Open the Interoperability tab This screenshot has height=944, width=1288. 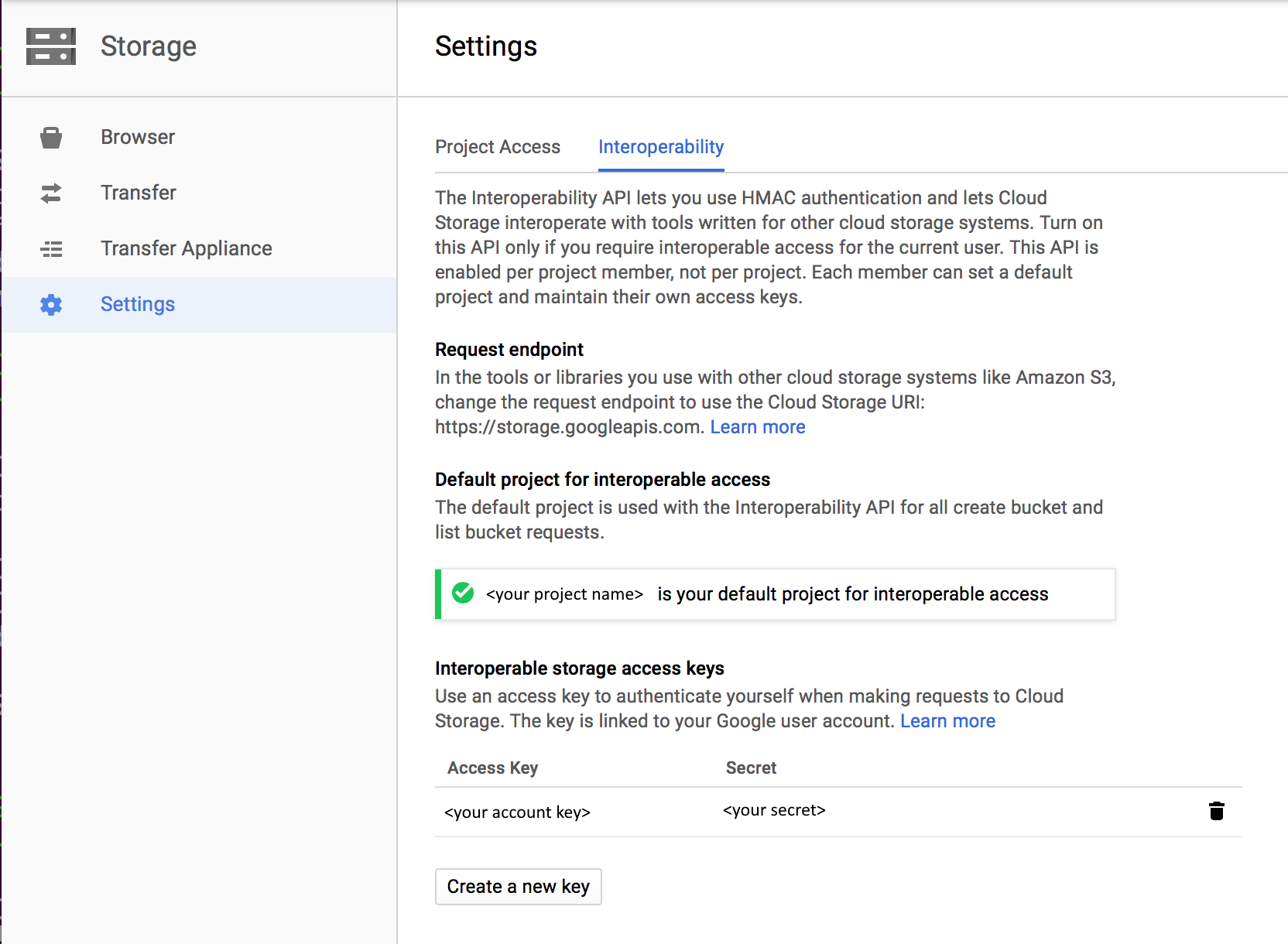660,147
